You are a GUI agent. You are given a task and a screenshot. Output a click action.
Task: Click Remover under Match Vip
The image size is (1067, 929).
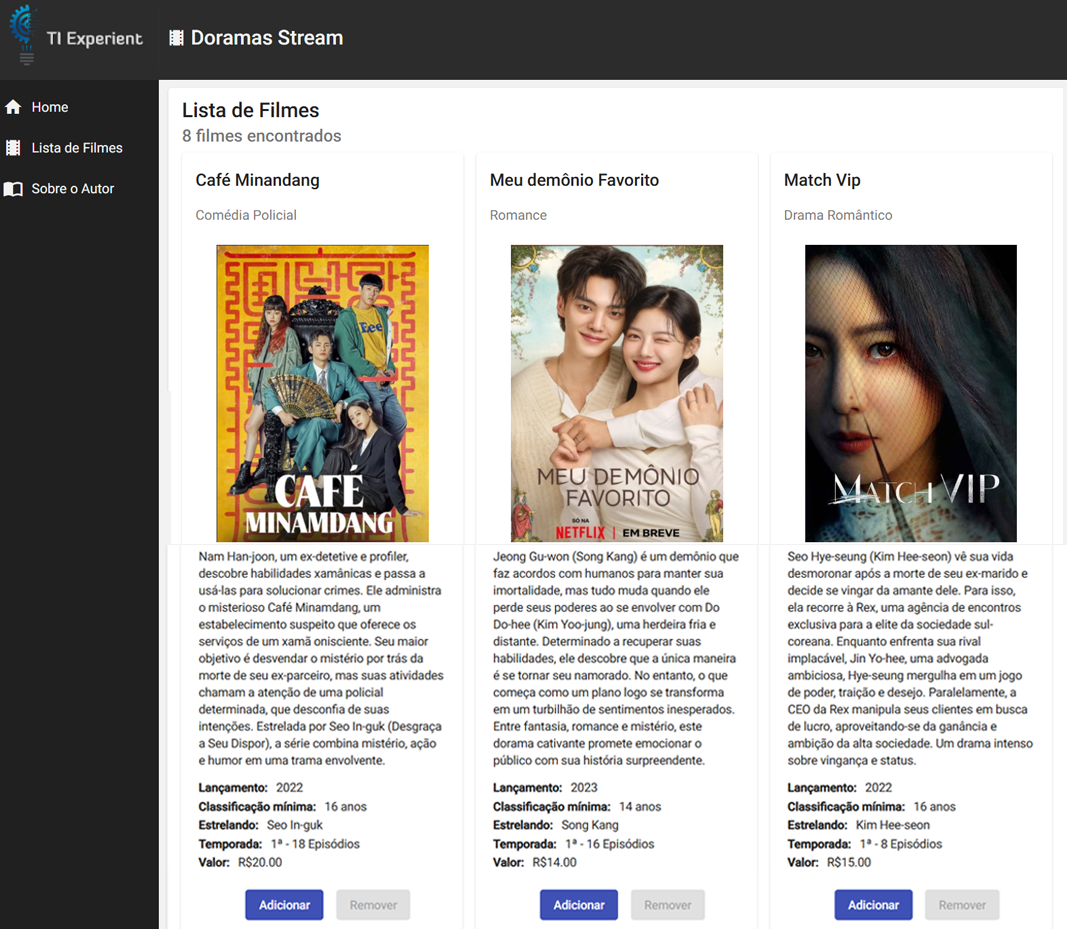click(x=962, y=904)
